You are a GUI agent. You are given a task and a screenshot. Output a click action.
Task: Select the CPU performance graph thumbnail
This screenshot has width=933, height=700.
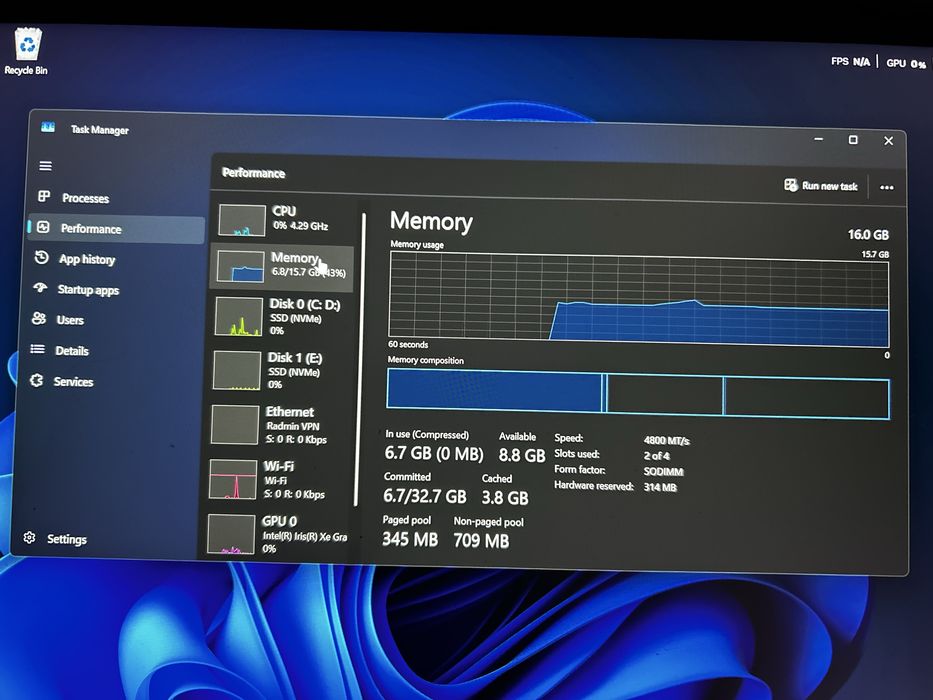point(242,221)
